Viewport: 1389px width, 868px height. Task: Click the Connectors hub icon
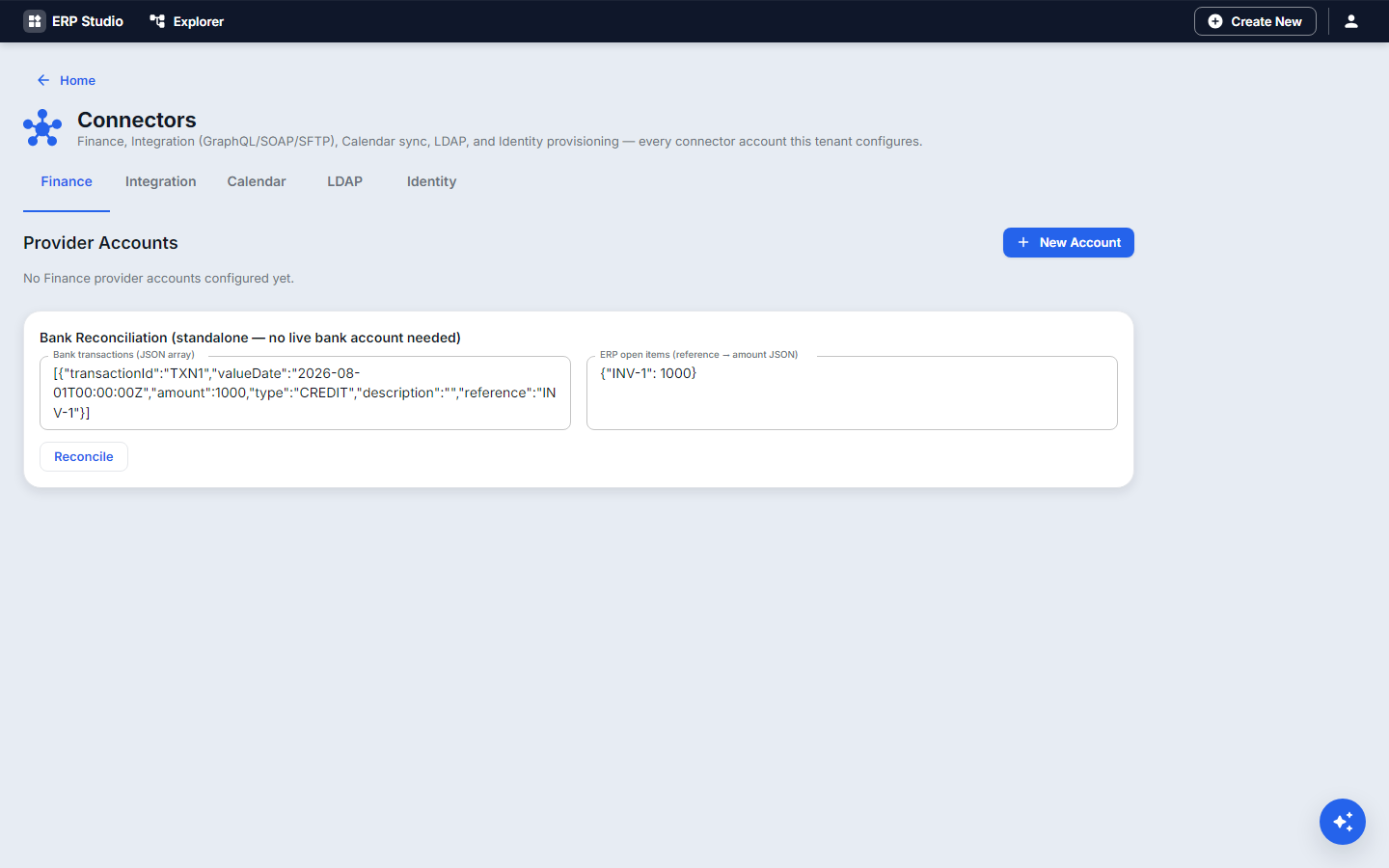[x=42, y=127]
